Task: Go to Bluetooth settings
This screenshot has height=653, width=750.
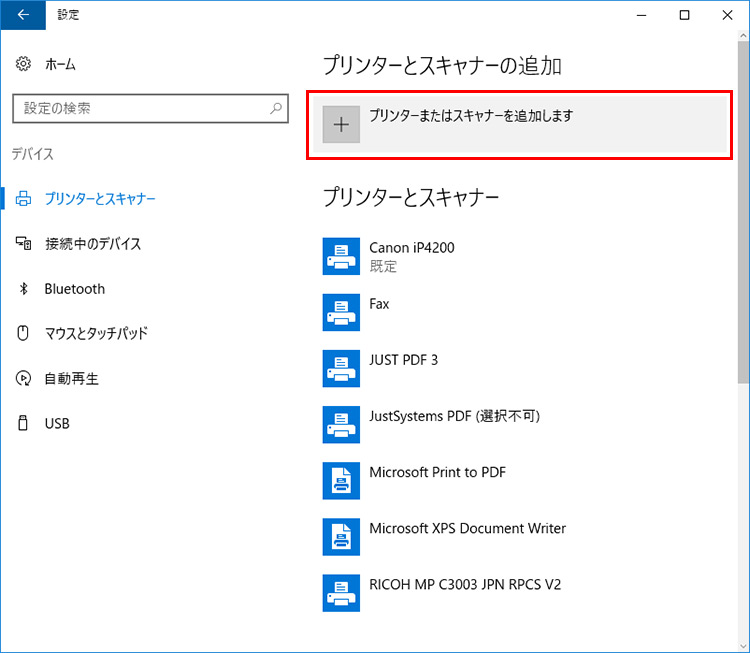Action: pos(74,289)
